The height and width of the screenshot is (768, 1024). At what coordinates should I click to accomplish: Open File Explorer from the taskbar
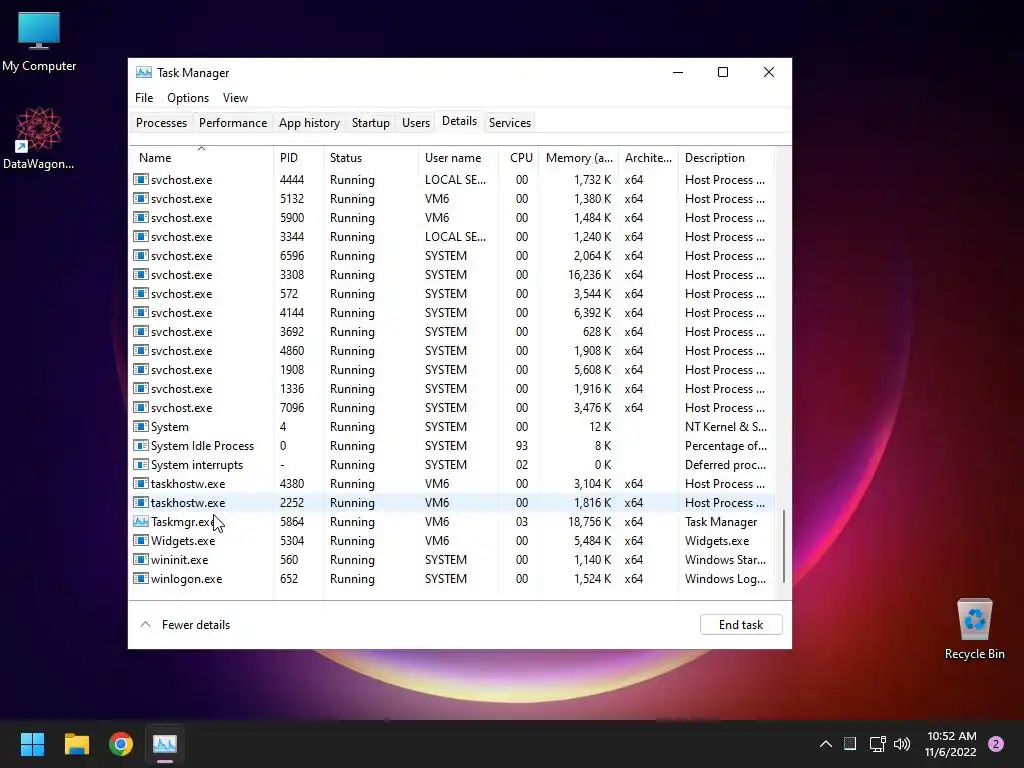click(76, 744)
